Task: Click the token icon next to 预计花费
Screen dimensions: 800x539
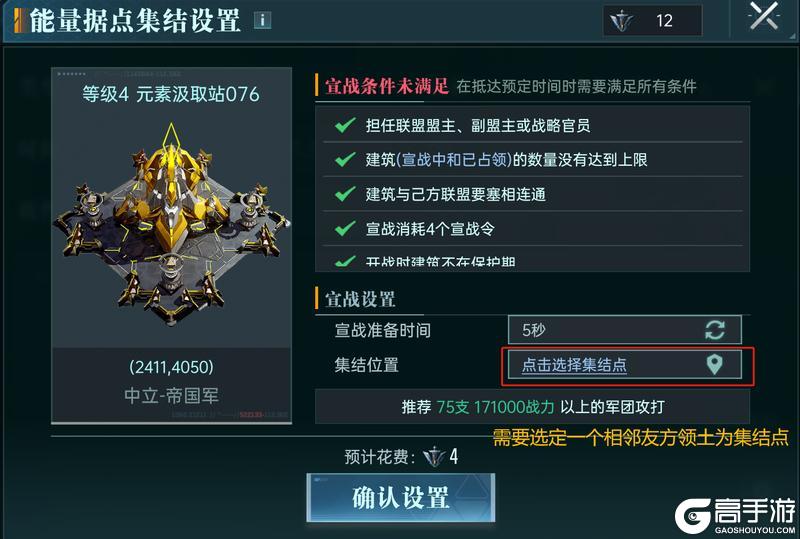Action: coord(434,456)
